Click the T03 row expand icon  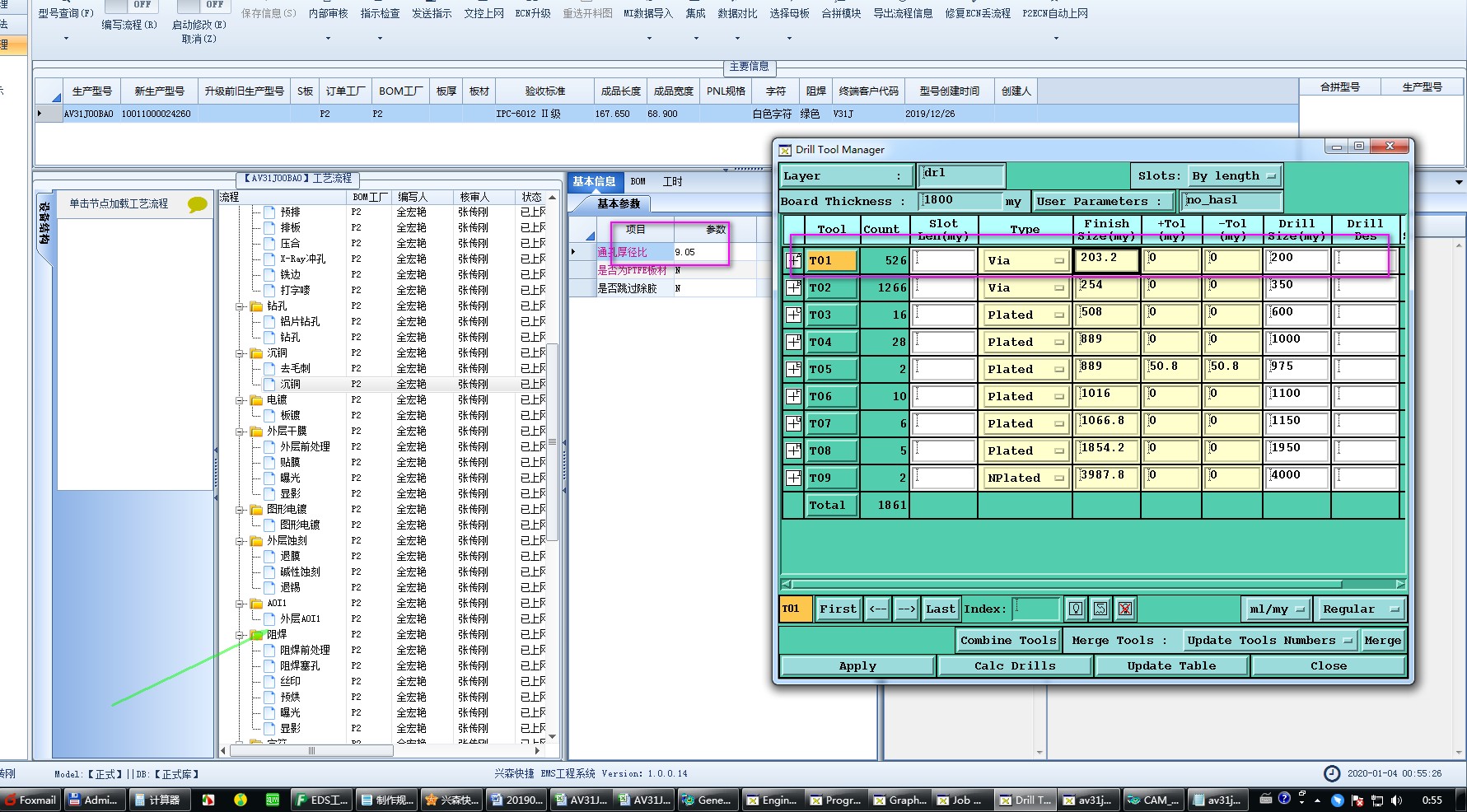(x=793, y=315)
